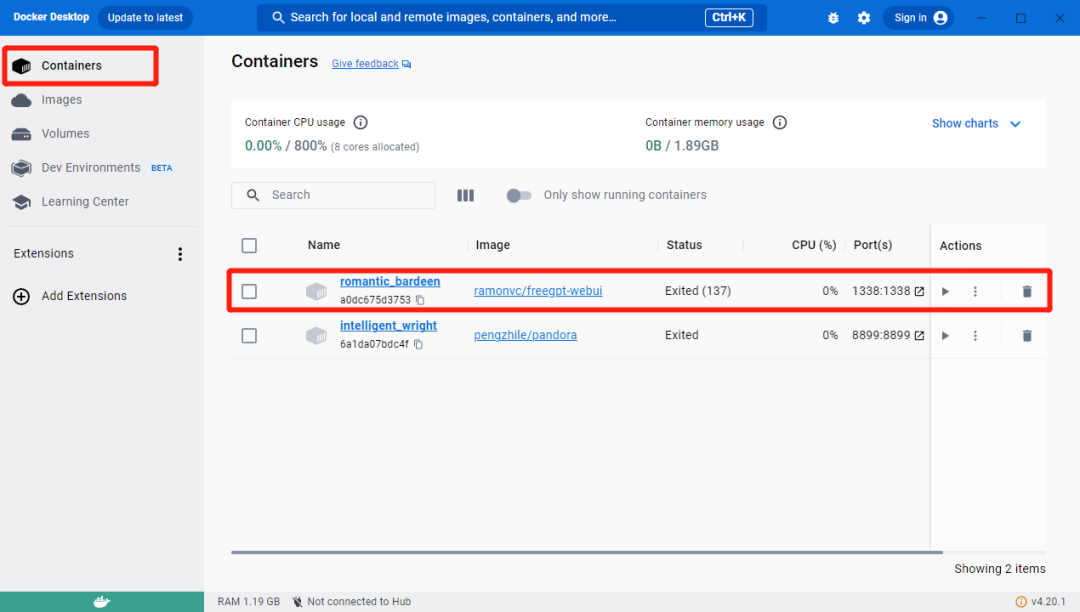Image resolution: width=1080 pixels, height=612 pixels.
Task: Sort by Status column header
Action: coord(684,245)
